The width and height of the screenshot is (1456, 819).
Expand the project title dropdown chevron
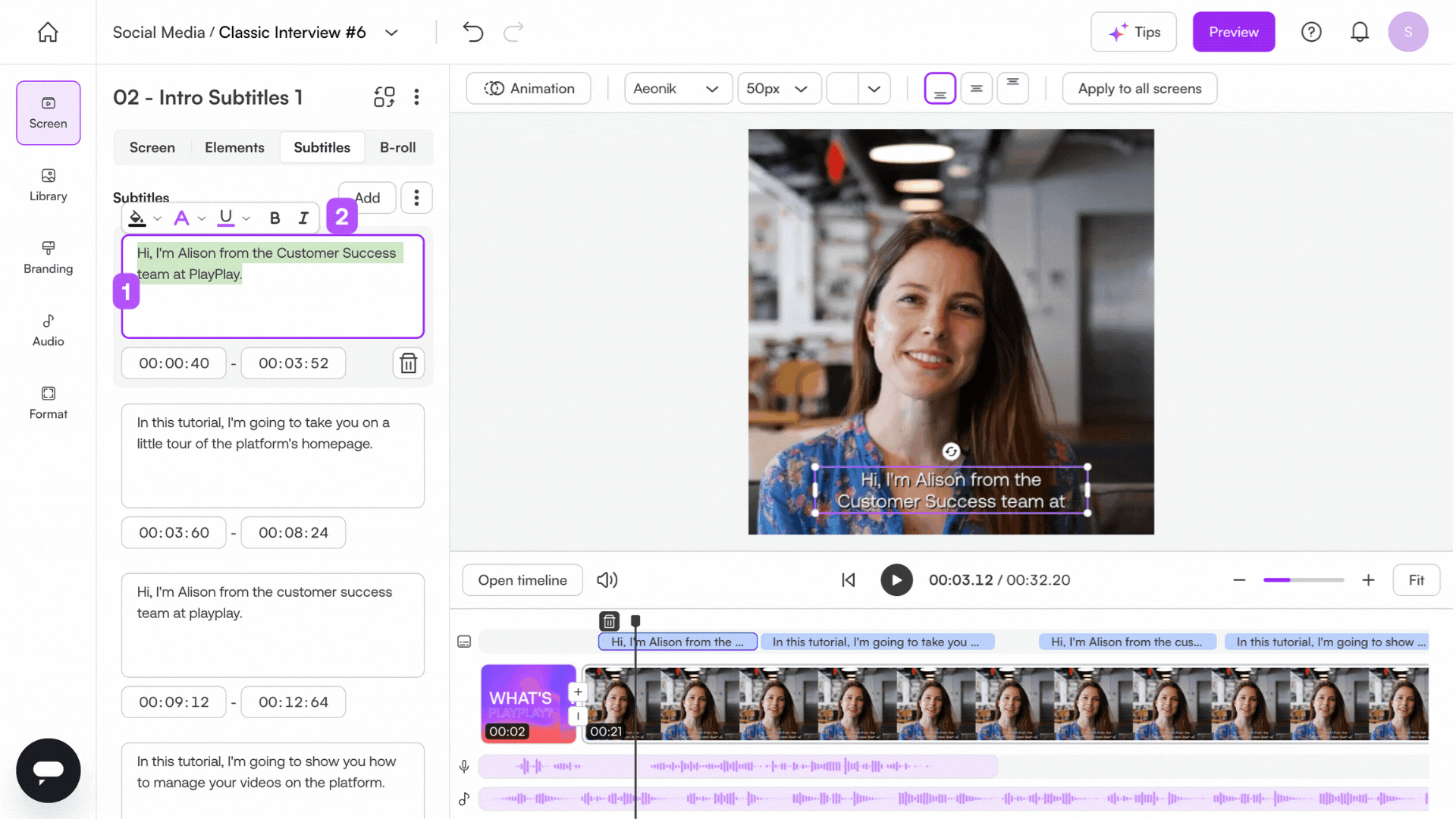click(391, 33)
